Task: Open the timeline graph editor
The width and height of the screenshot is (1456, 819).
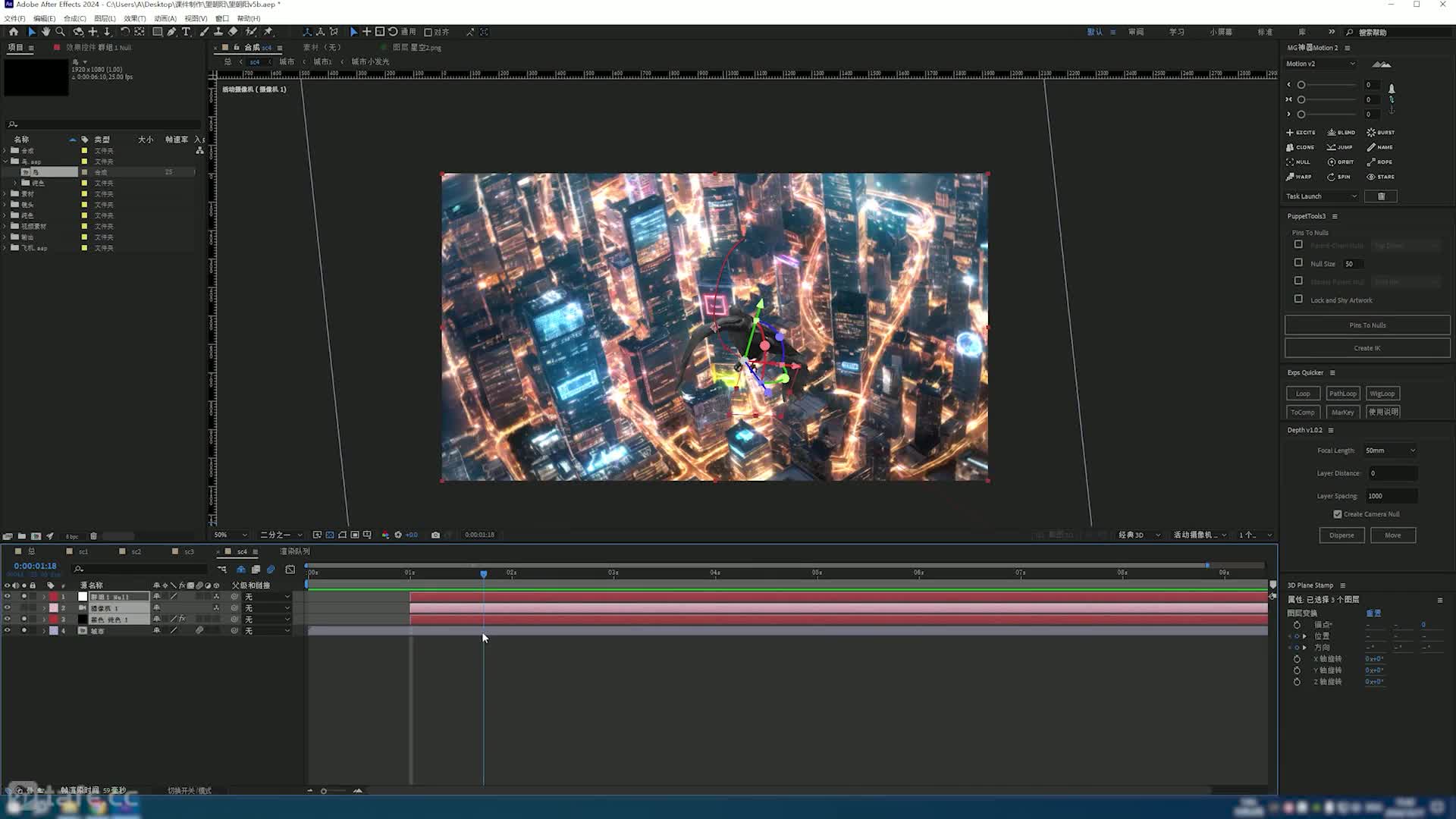Action: point(290,570)
